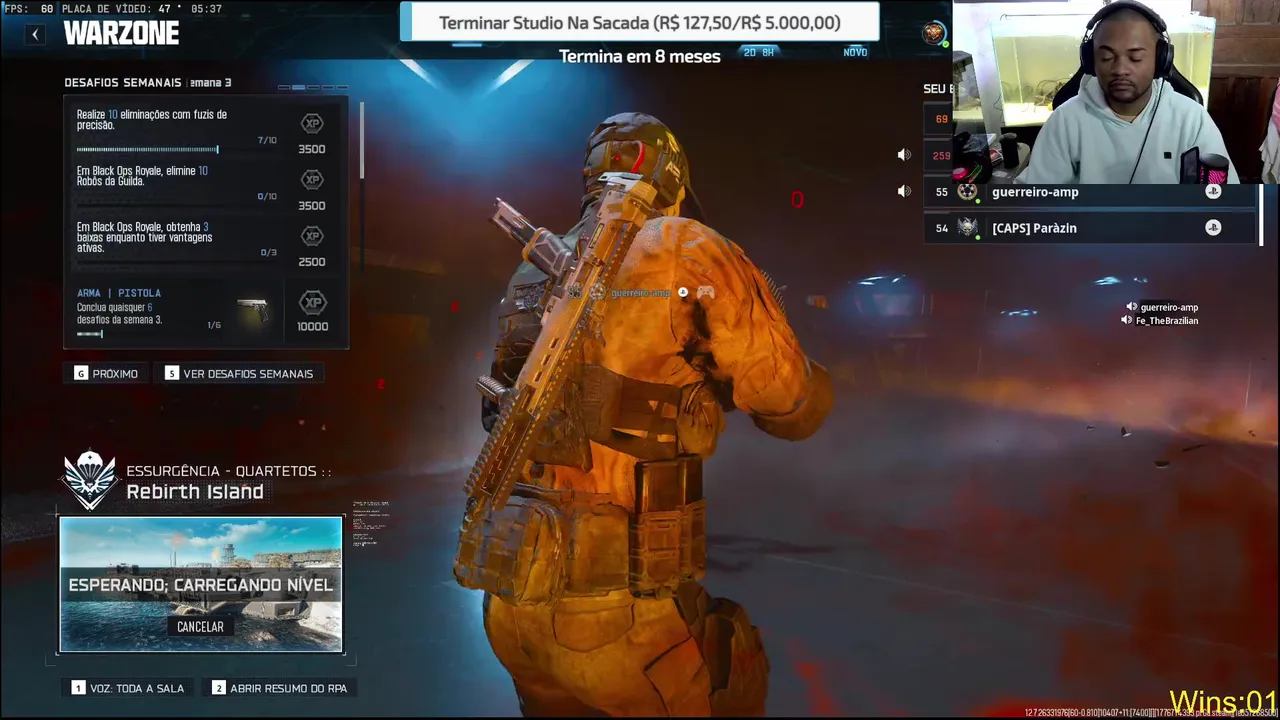Click 'elimine 10 Robôs da Guilda' challenge text

(x=142, y=176)
